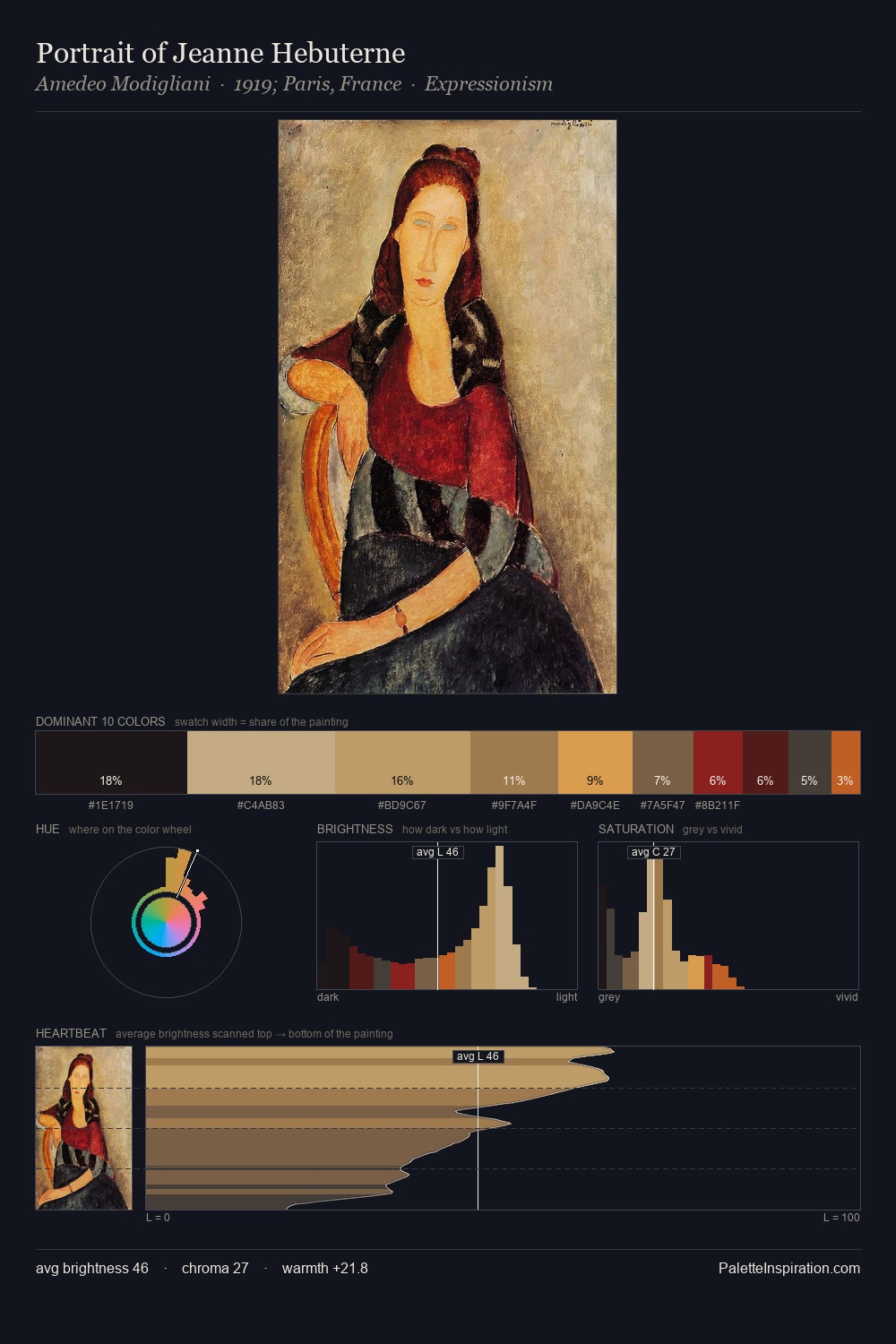The width and height of the screenshot is (896, 1344).
Task: Select the dark maroon 6% swatch
Action: click(765, 762)
